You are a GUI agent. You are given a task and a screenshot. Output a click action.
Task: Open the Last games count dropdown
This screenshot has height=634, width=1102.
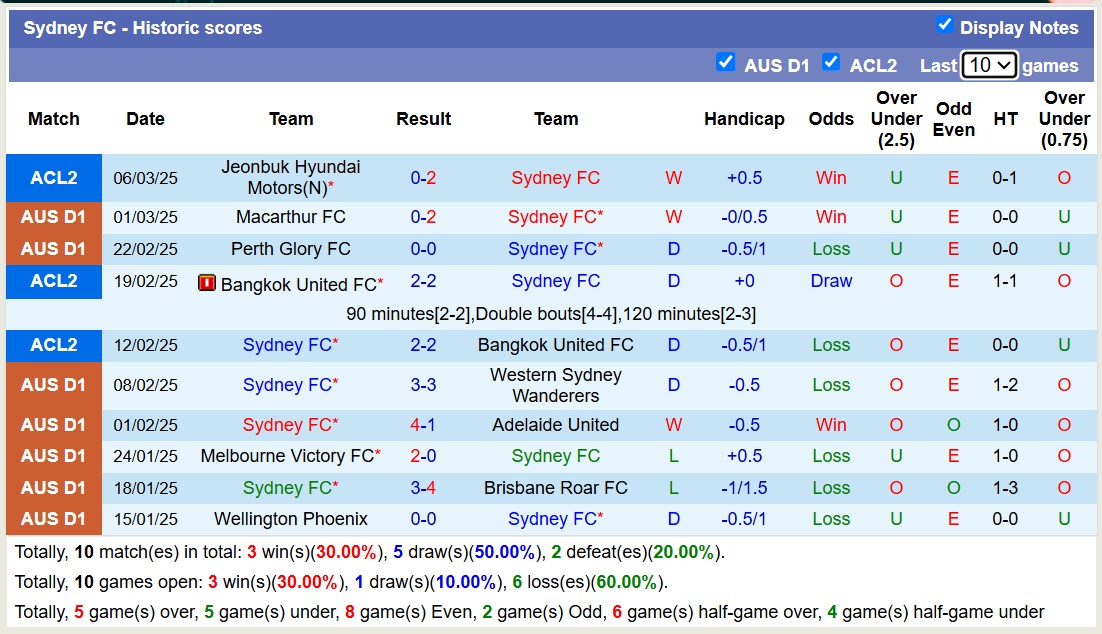tap(988, 65)
